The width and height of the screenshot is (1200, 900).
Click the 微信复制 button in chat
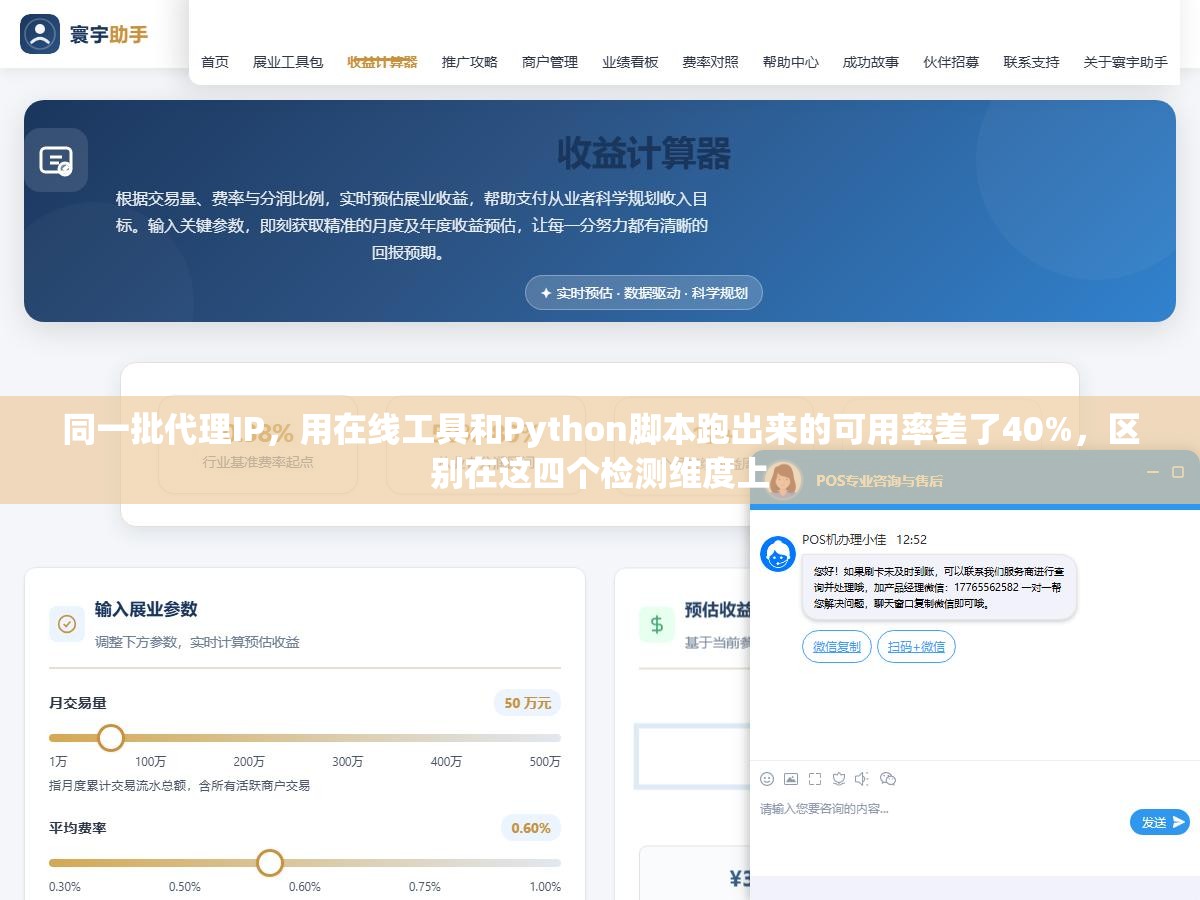click(x=837, y=646)
